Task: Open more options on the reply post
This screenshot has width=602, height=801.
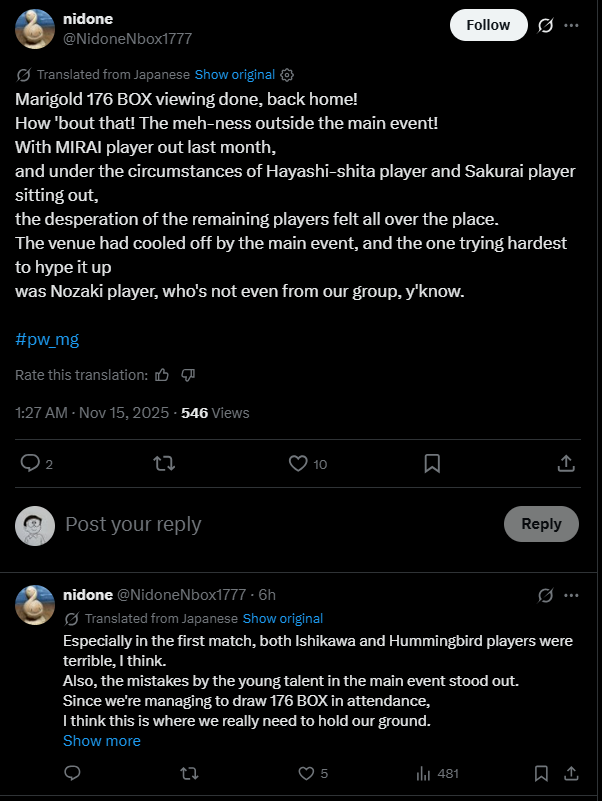Action: click(571, 595)
